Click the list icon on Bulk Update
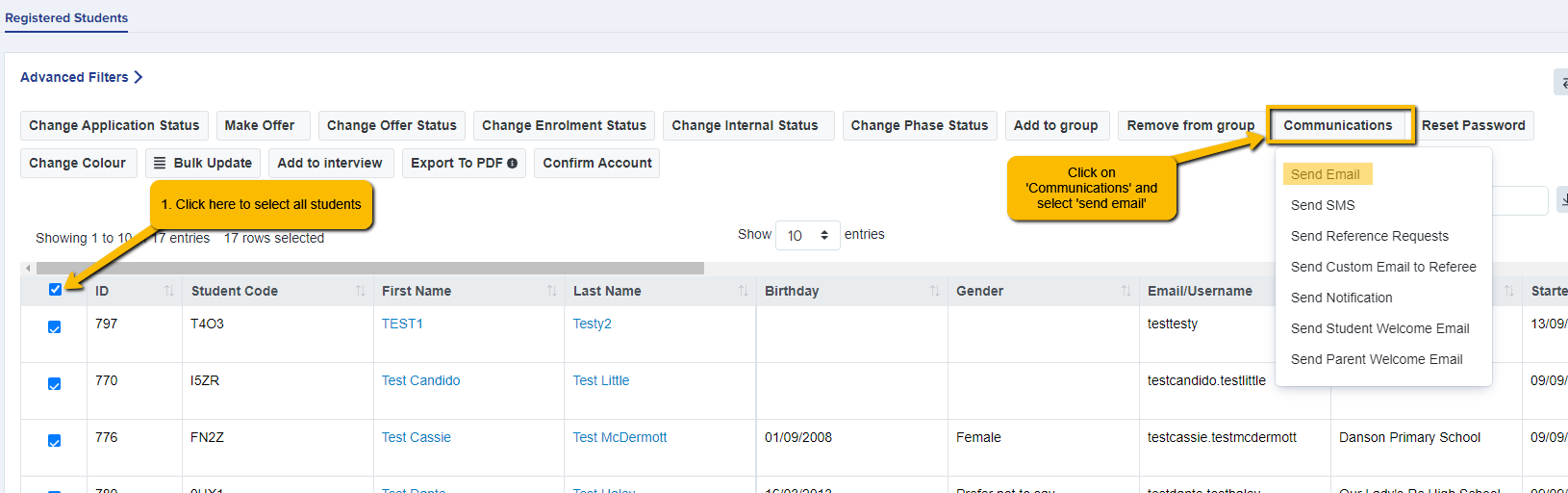Viewport: 1568px width, 493px height. point(161,163)
